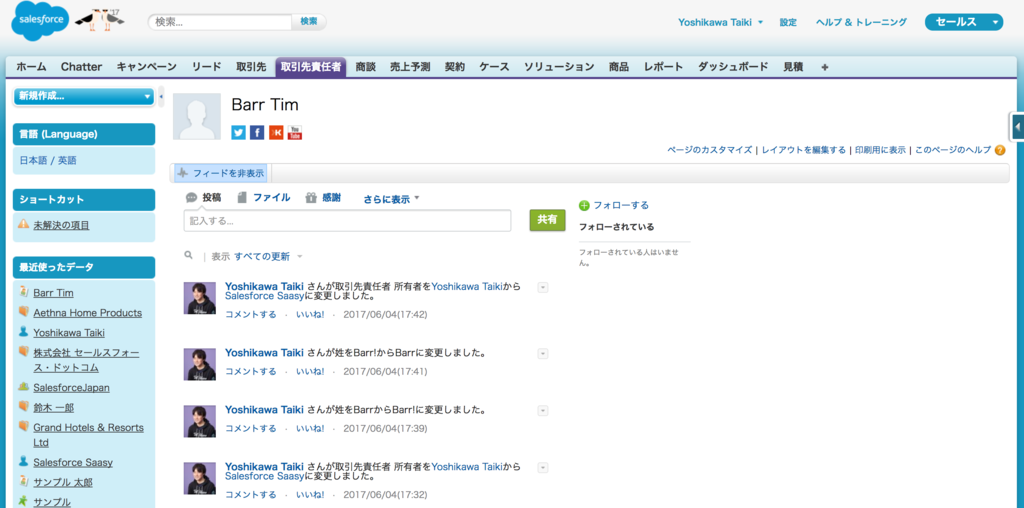Open Barr Tim's Klout icon
The image size is (1024, 508).
click(x=276, y=133)
